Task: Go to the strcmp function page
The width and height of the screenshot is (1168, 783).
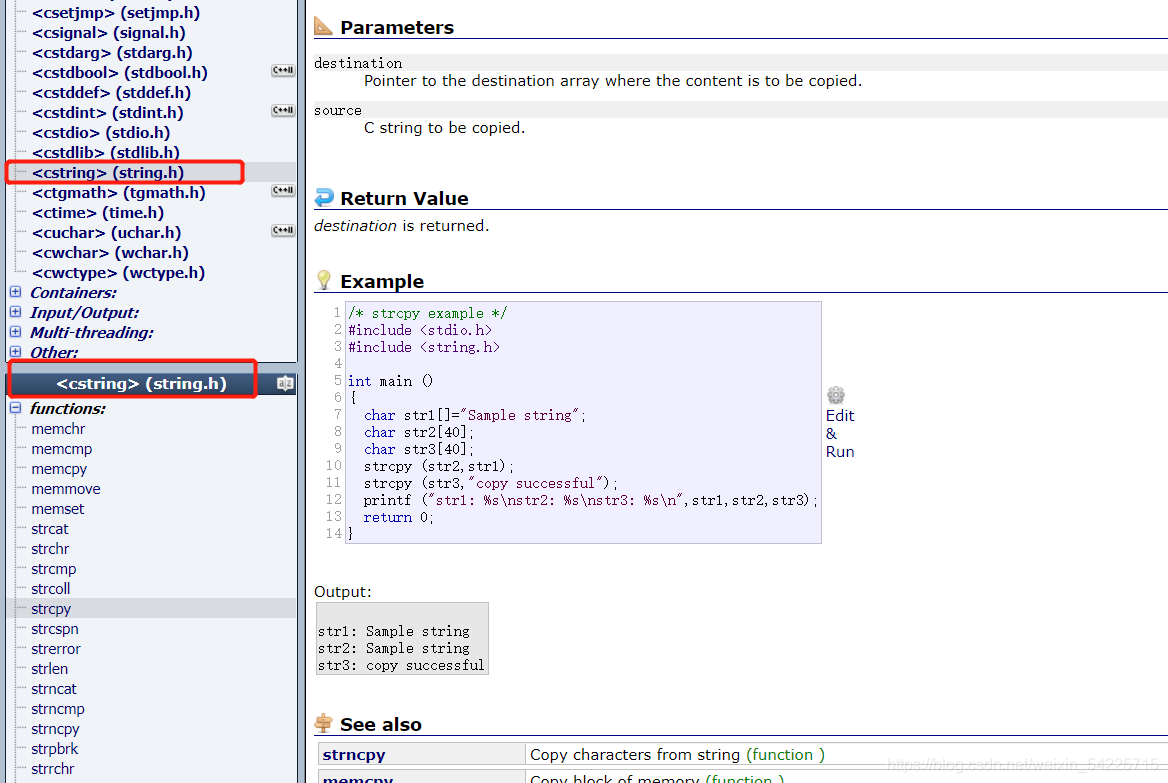Action: point(54,570)
